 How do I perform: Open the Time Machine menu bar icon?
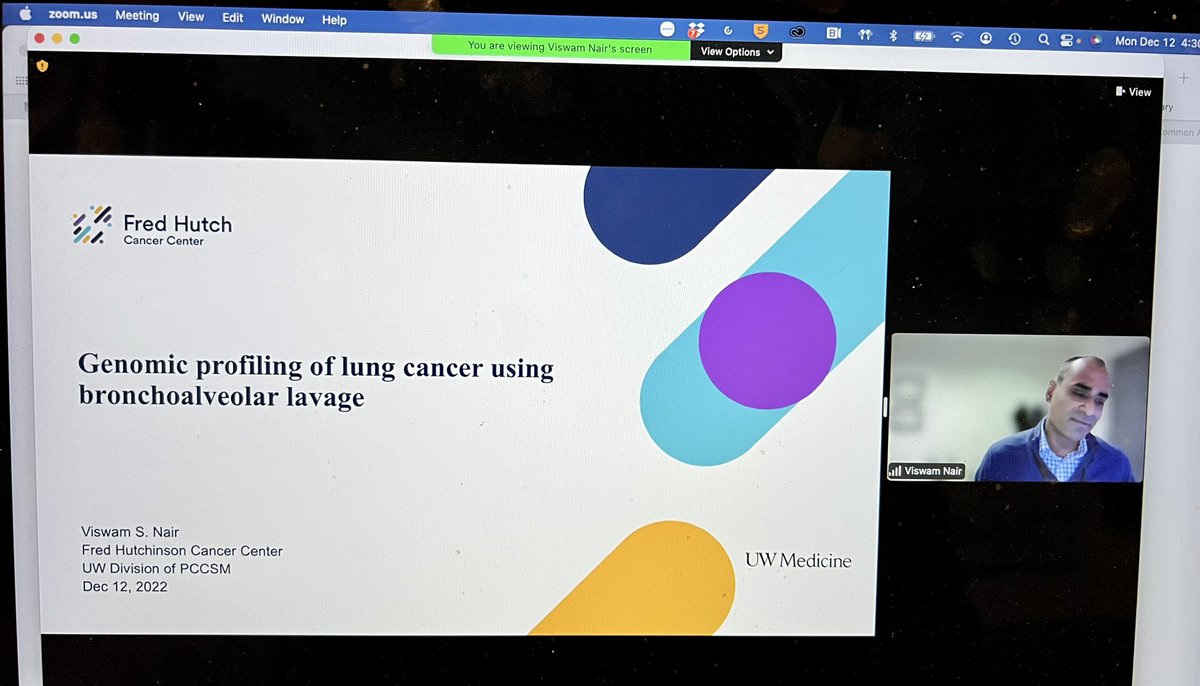[x=1014, y=39]
